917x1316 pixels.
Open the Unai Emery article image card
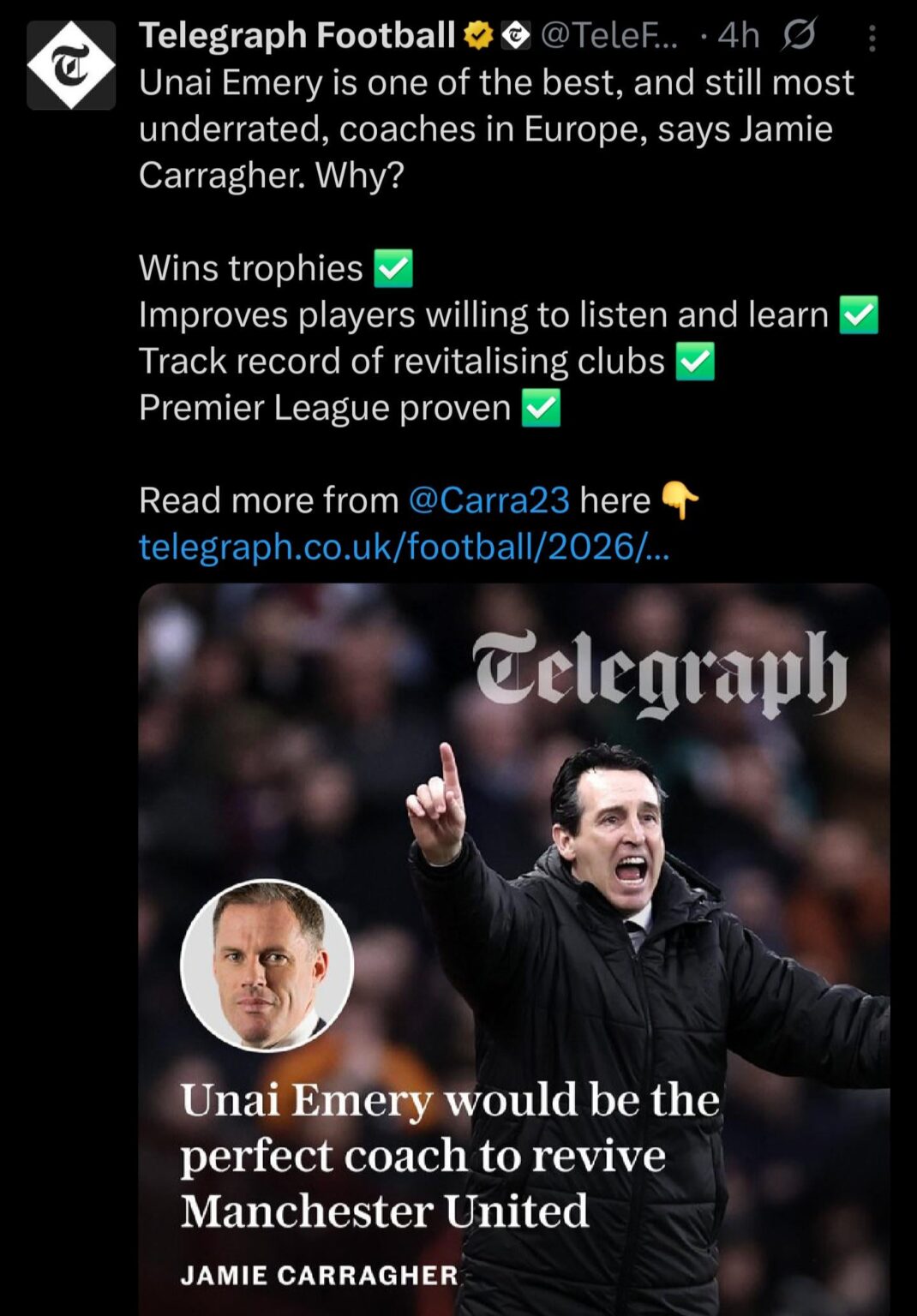[x=514, y=949]
